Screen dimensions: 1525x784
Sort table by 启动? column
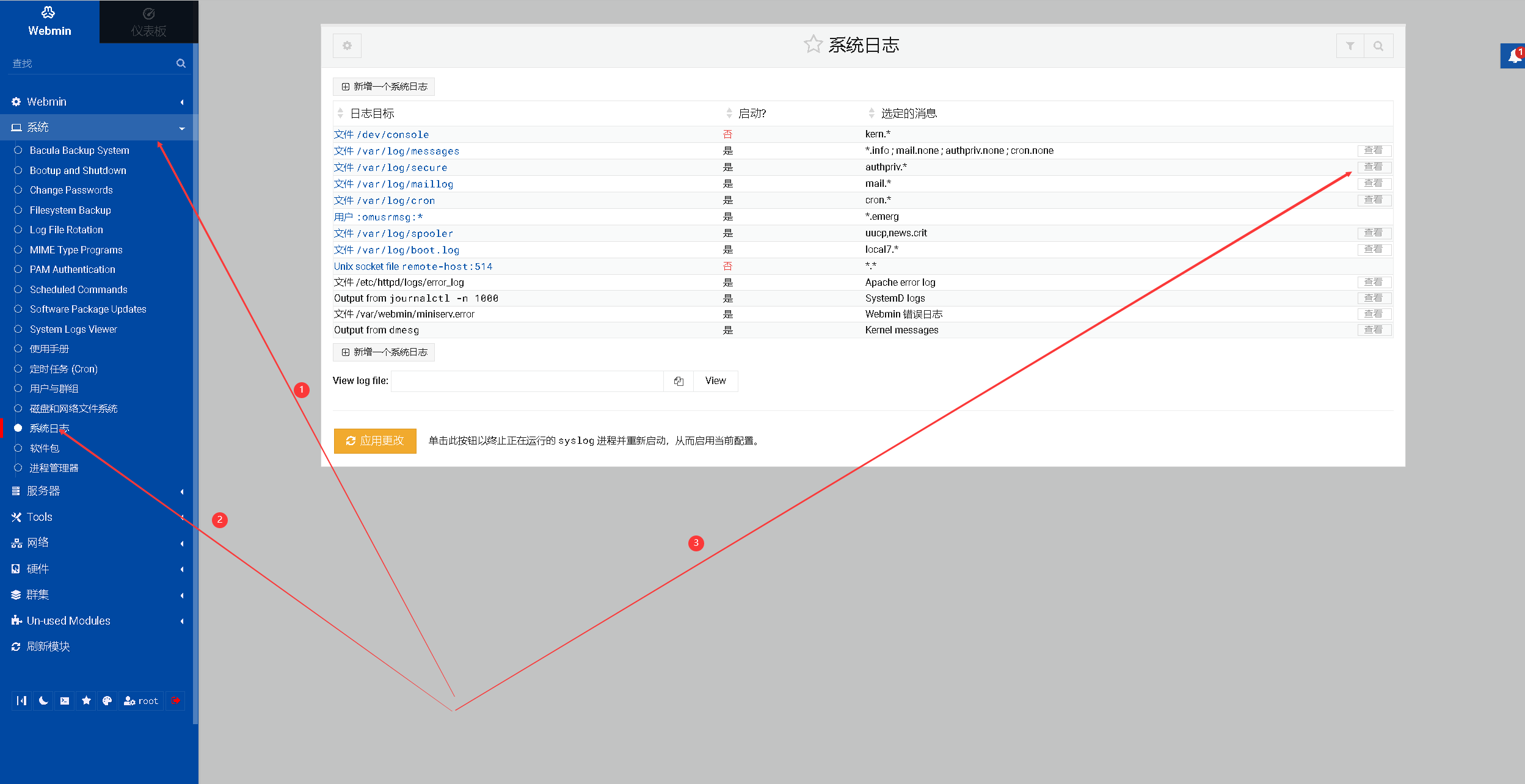[751, 114]
